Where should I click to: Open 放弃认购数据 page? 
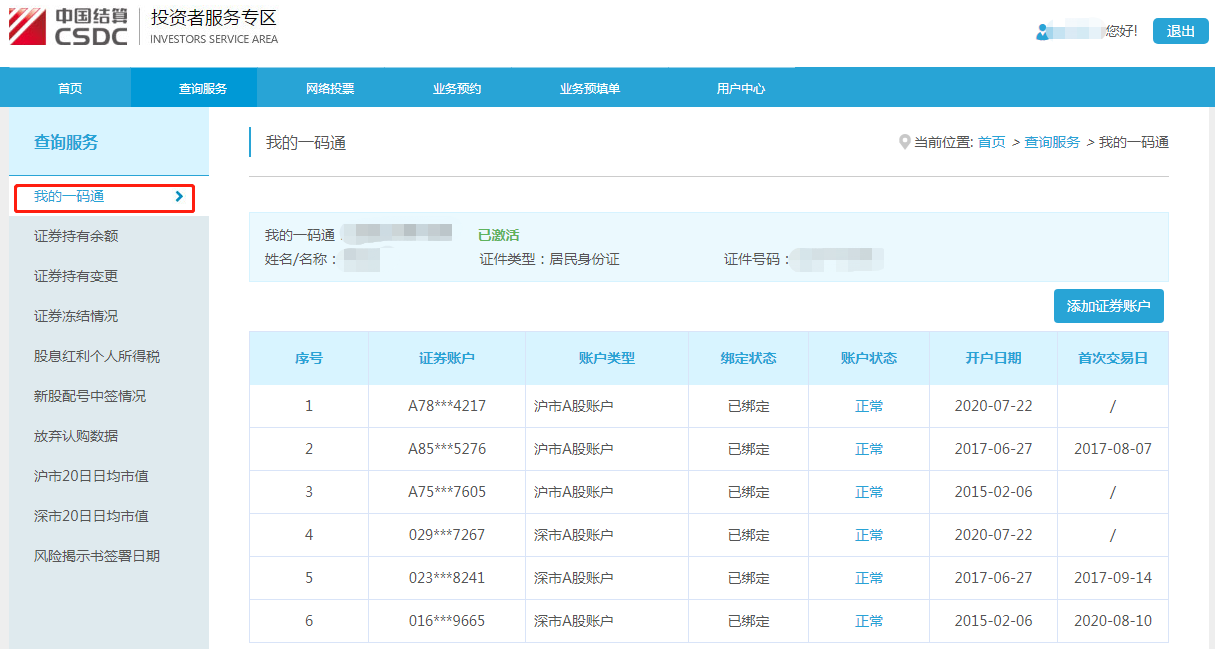pyautogui.click(x=75, y=435)
